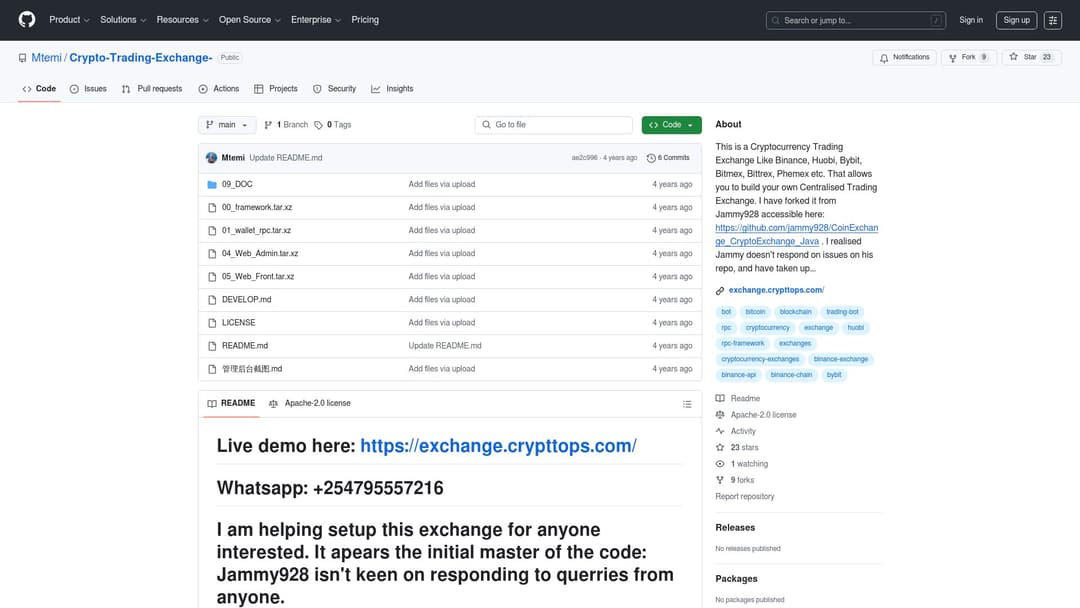The image size is (1080, 608).
Task: Click the rpc-framework topic tag
Action: (742, 344)
